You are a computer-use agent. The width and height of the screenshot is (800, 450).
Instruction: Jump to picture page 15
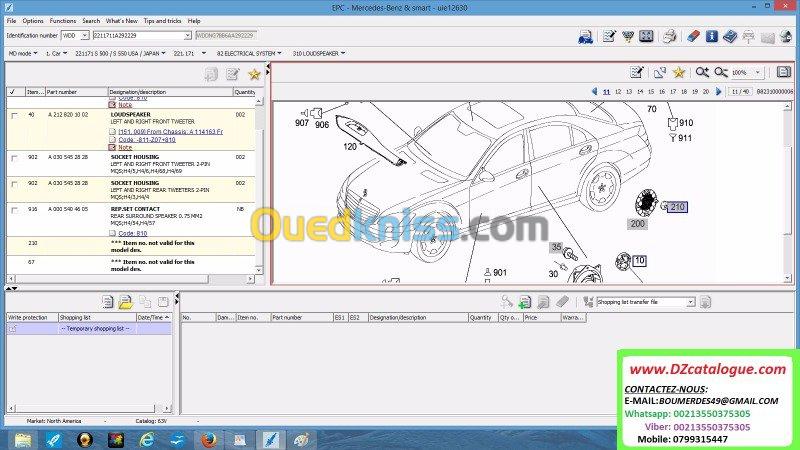[x=651, y=92]
